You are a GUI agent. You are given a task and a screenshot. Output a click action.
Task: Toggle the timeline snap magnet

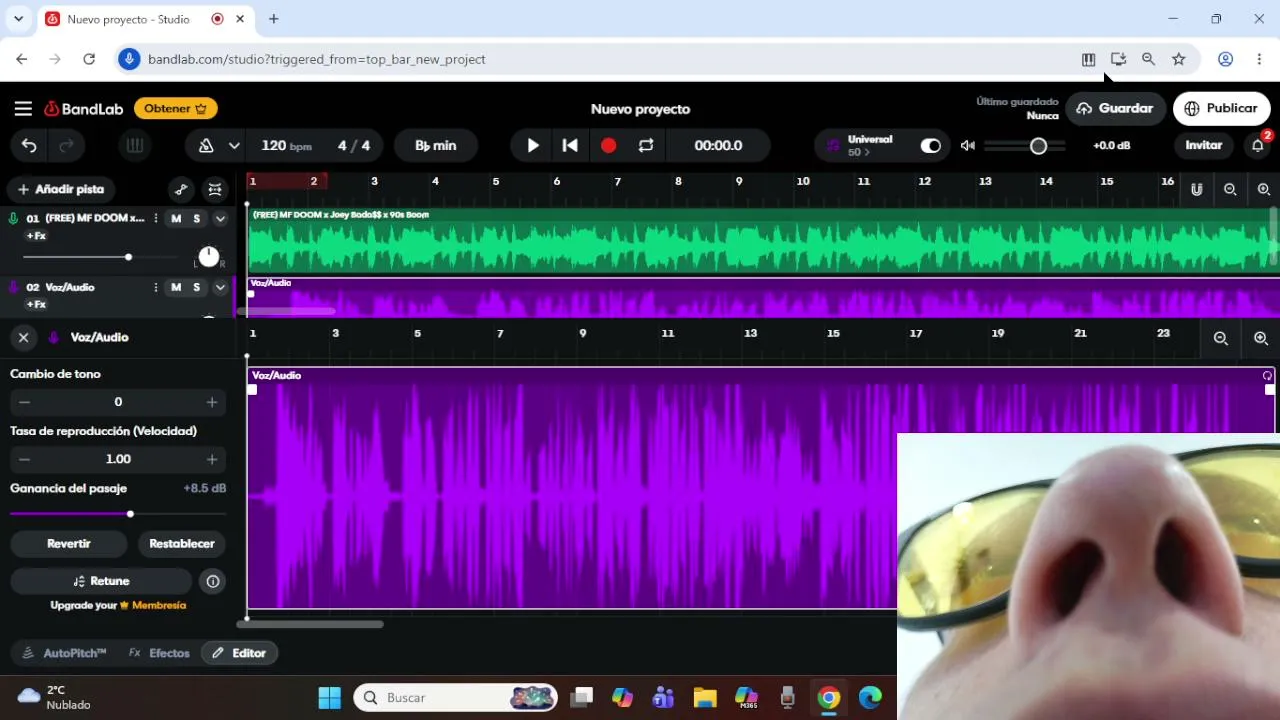[x=1196, y=190]
